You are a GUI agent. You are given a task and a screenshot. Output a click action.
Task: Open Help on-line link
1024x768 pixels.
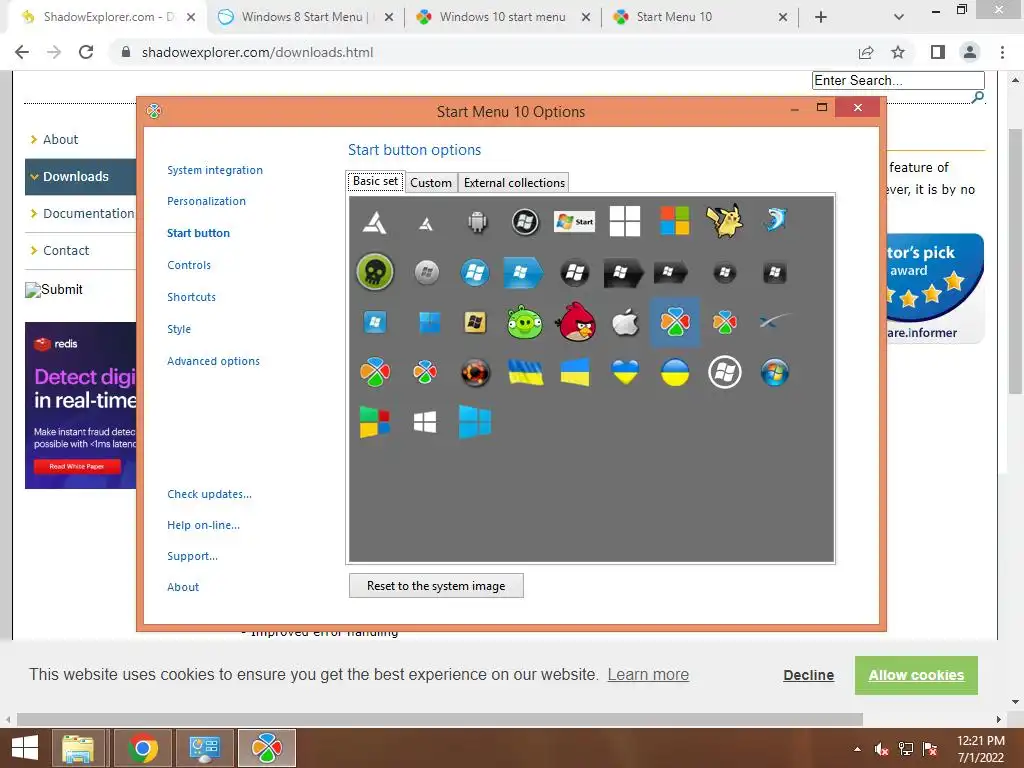(x=203, y=525)
